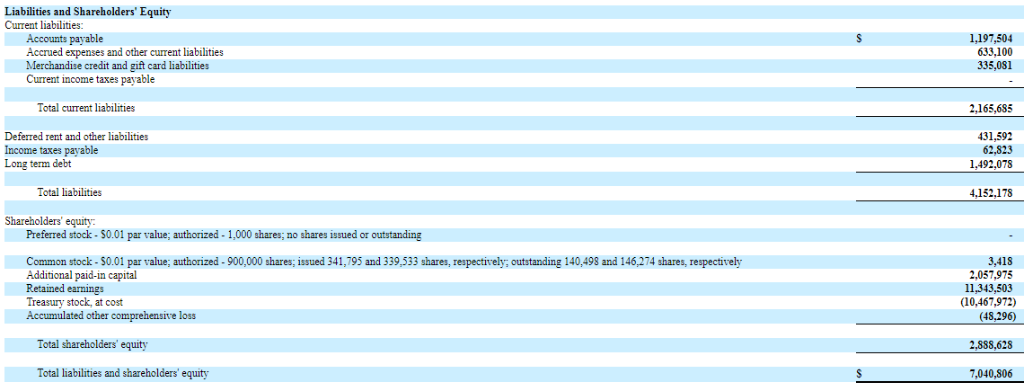The image size is (1024, 391).
Task: Click 'Treasury stock, at cost' label
Action: (x=74, y=302)
